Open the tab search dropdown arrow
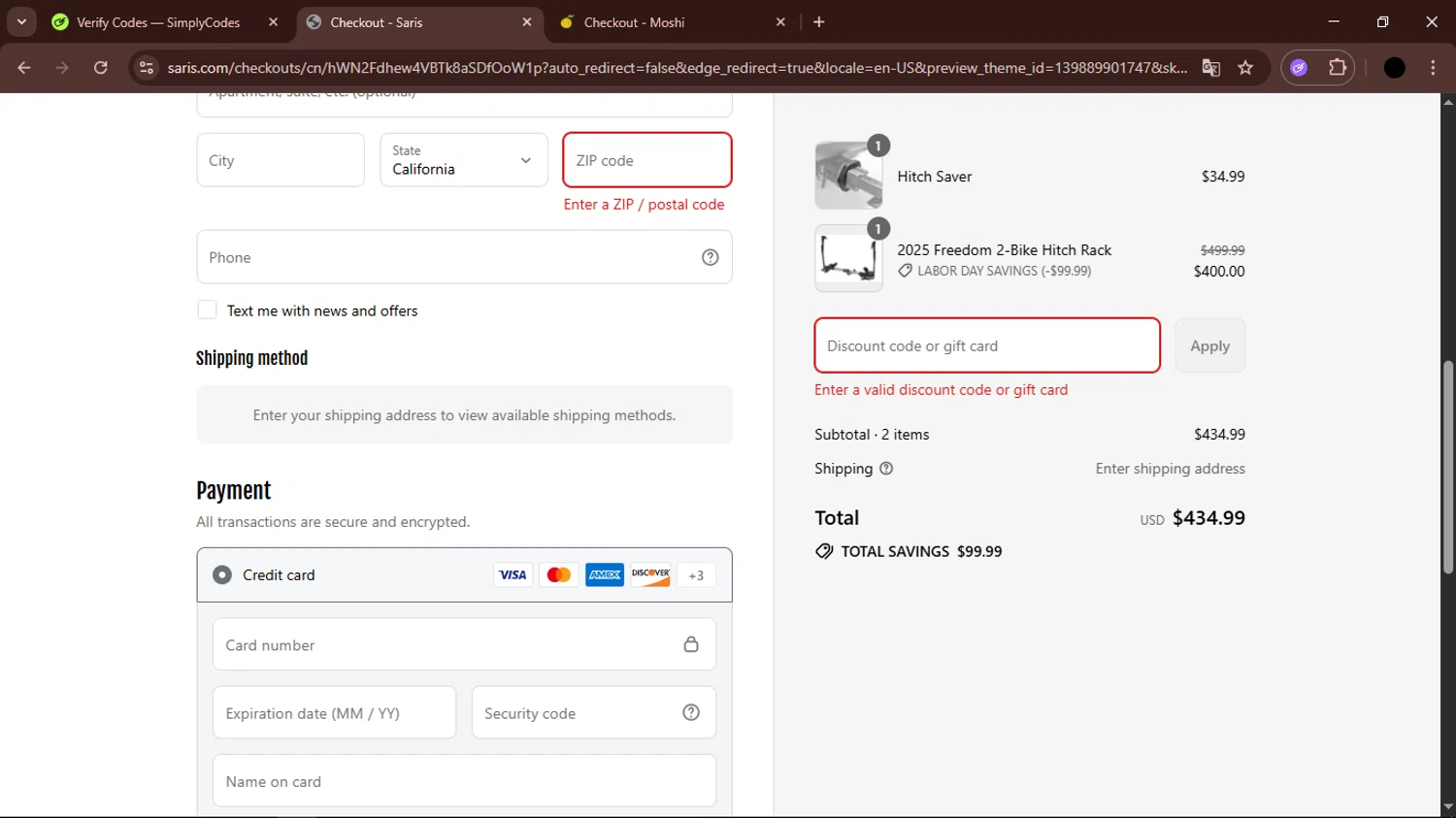 click(x=21, y=21)
